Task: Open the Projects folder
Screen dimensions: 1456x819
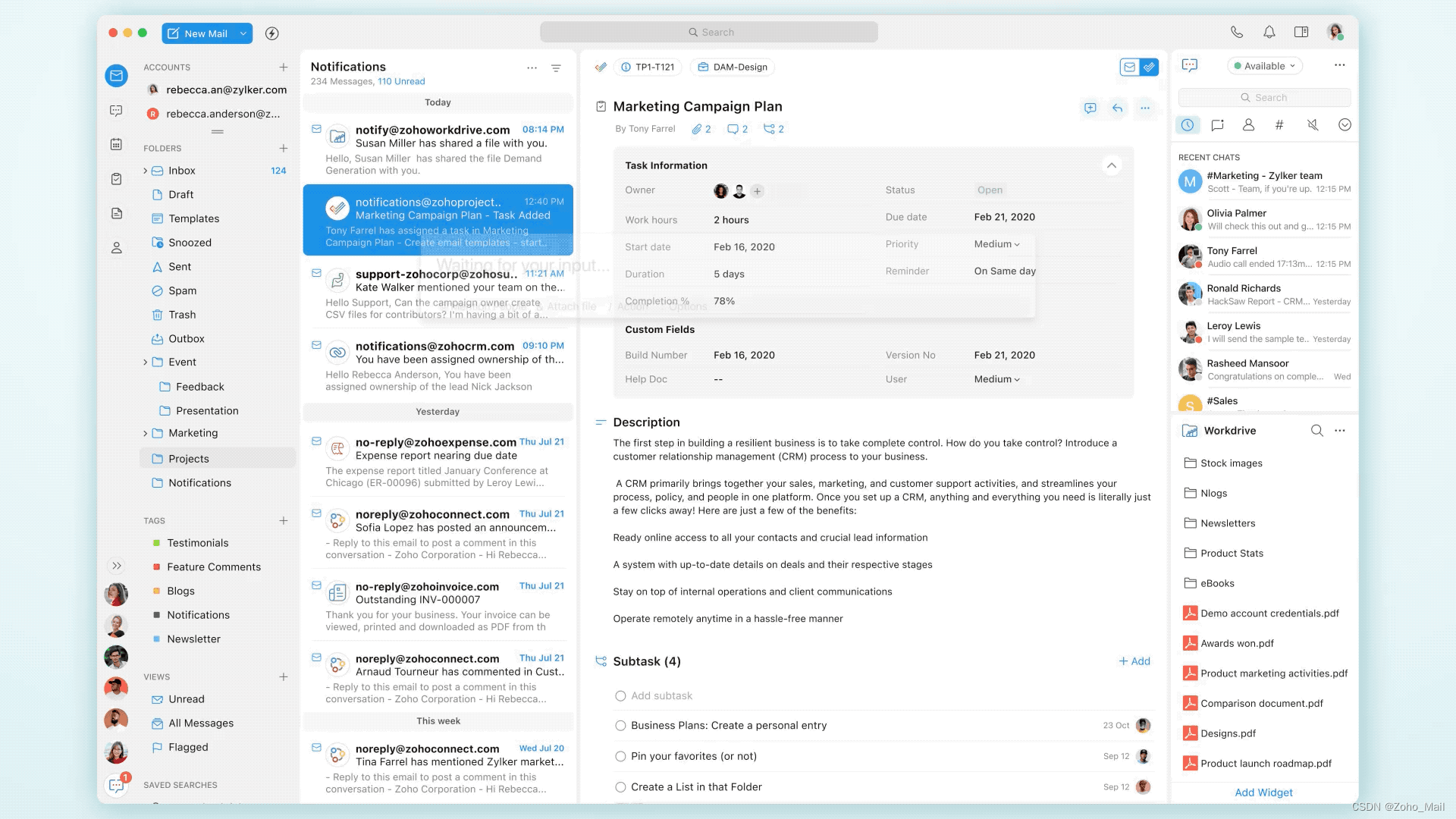Action: [x=188, y=459]
